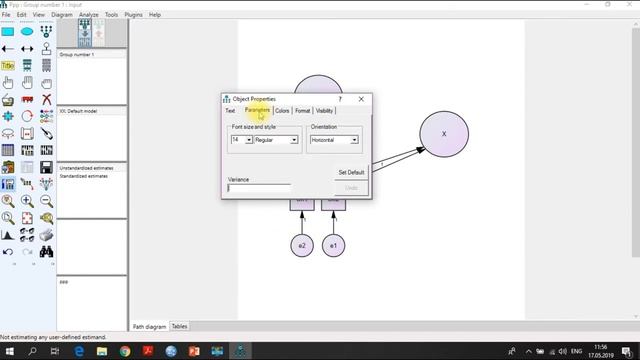Viewport: 640px width, 360px height.
Task: Pick the single-headed path arrow tool
Action: point(8,49)
